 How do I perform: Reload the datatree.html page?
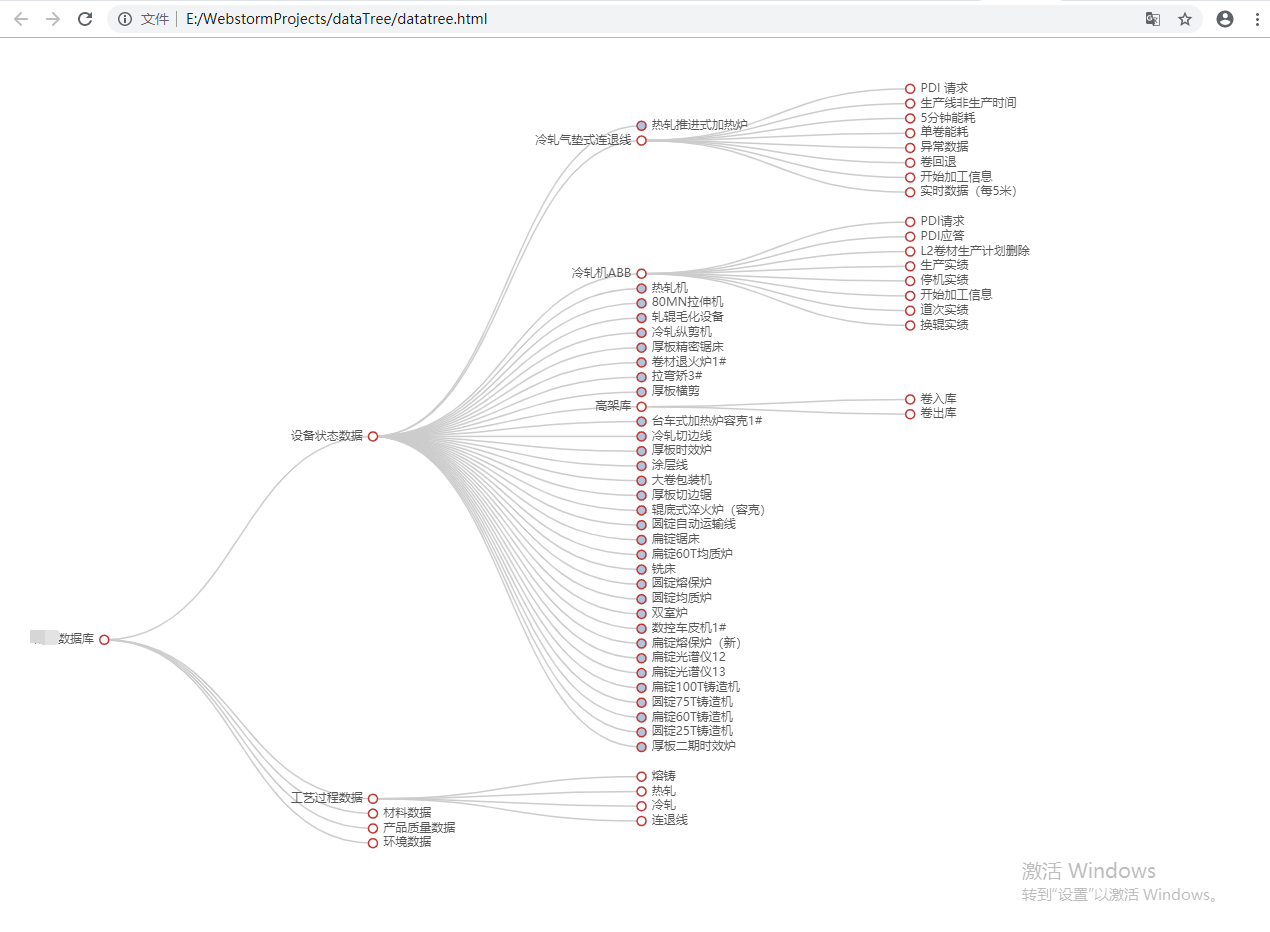pyautogui.click(x=85, y=18)
